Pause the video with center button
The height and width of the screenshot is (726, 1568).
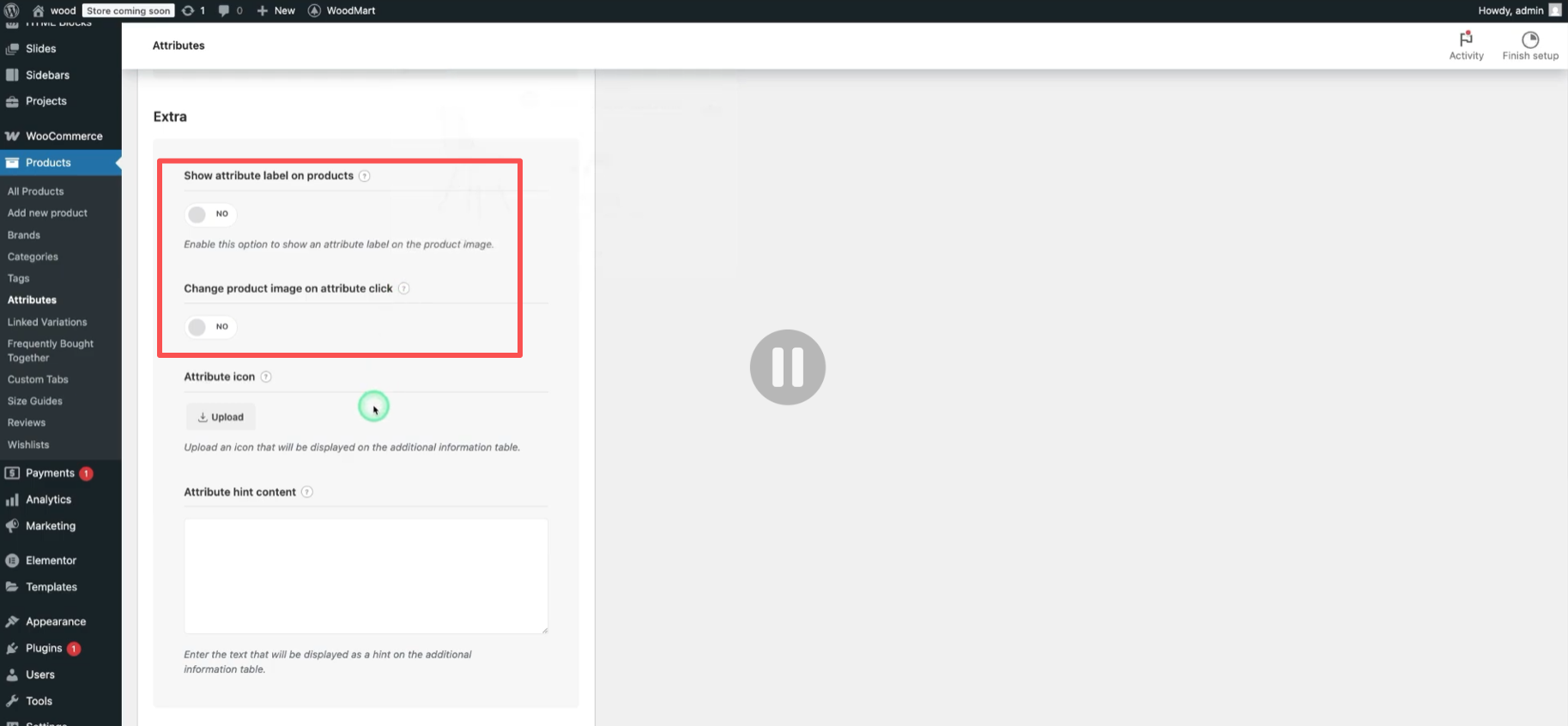coord(788,367)
